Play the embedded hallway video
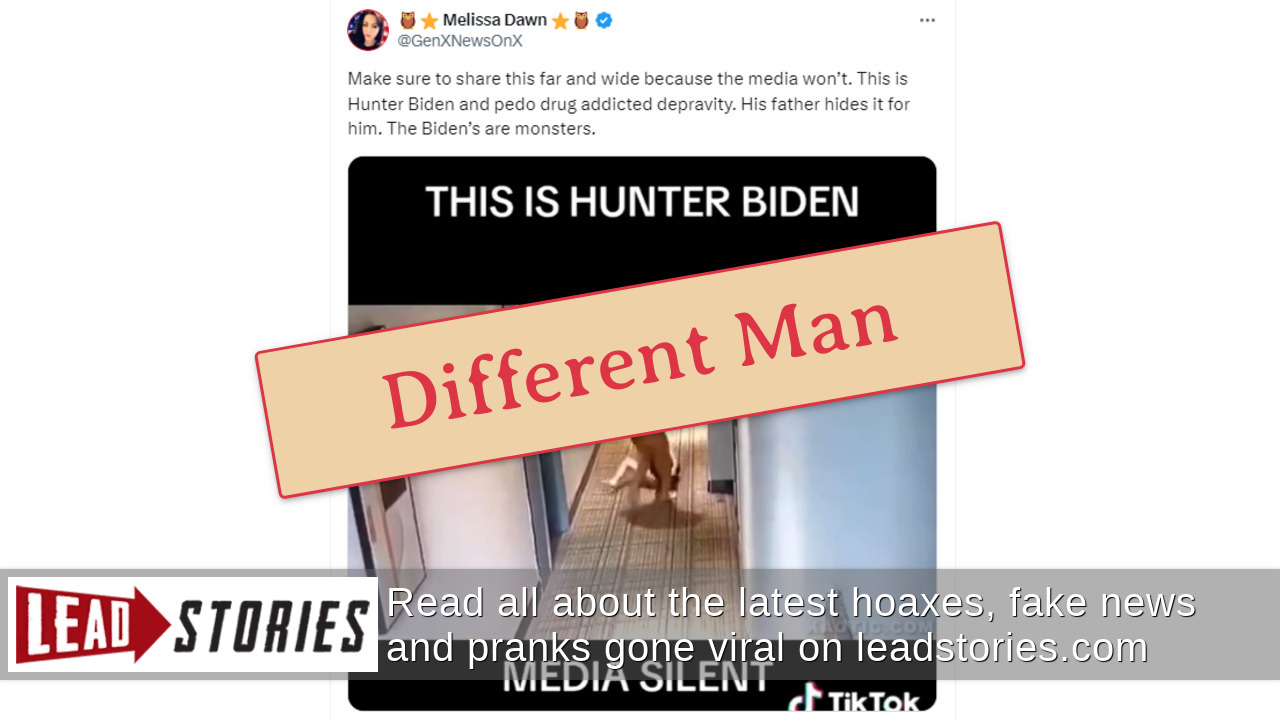The height and width of the screenshot is (720, 1280). 642,433
